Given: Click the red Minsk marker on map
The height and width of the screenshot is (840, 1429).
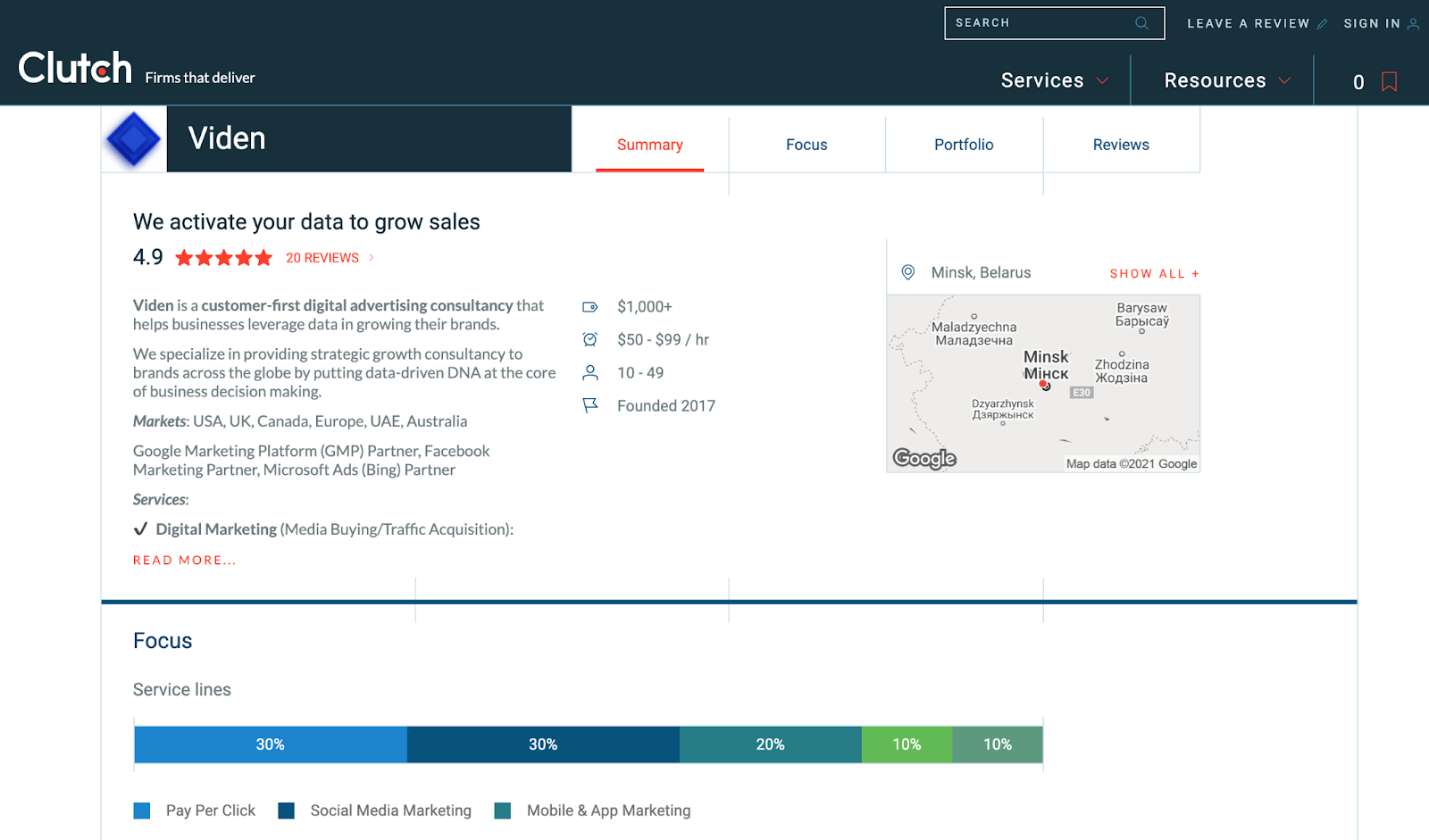Looking at the screenshot, I should pyautogui.click(x=1043, y=385).
